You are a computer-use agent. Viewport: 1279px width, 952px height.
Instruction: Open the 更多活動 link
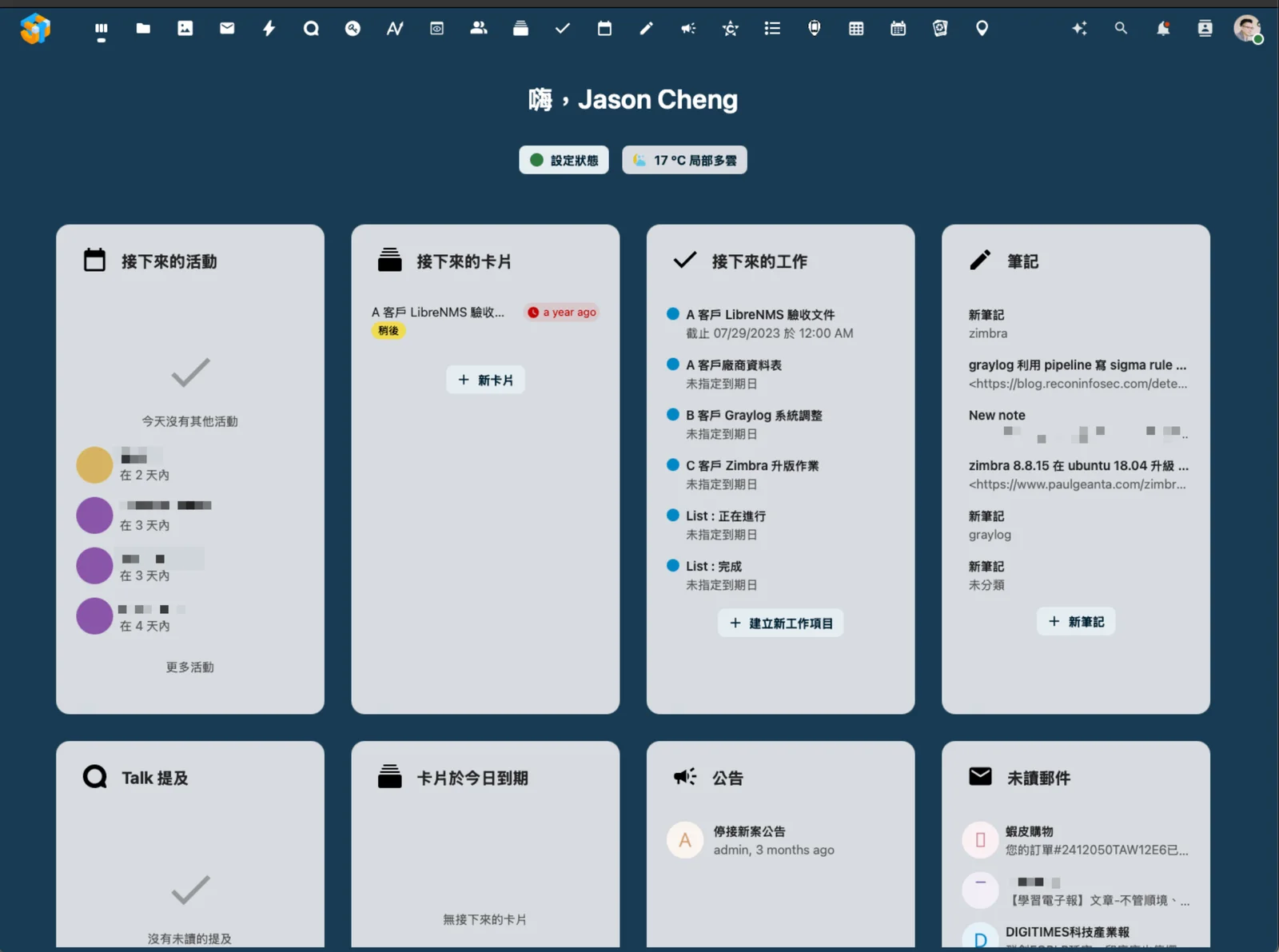tap(190, 667)
